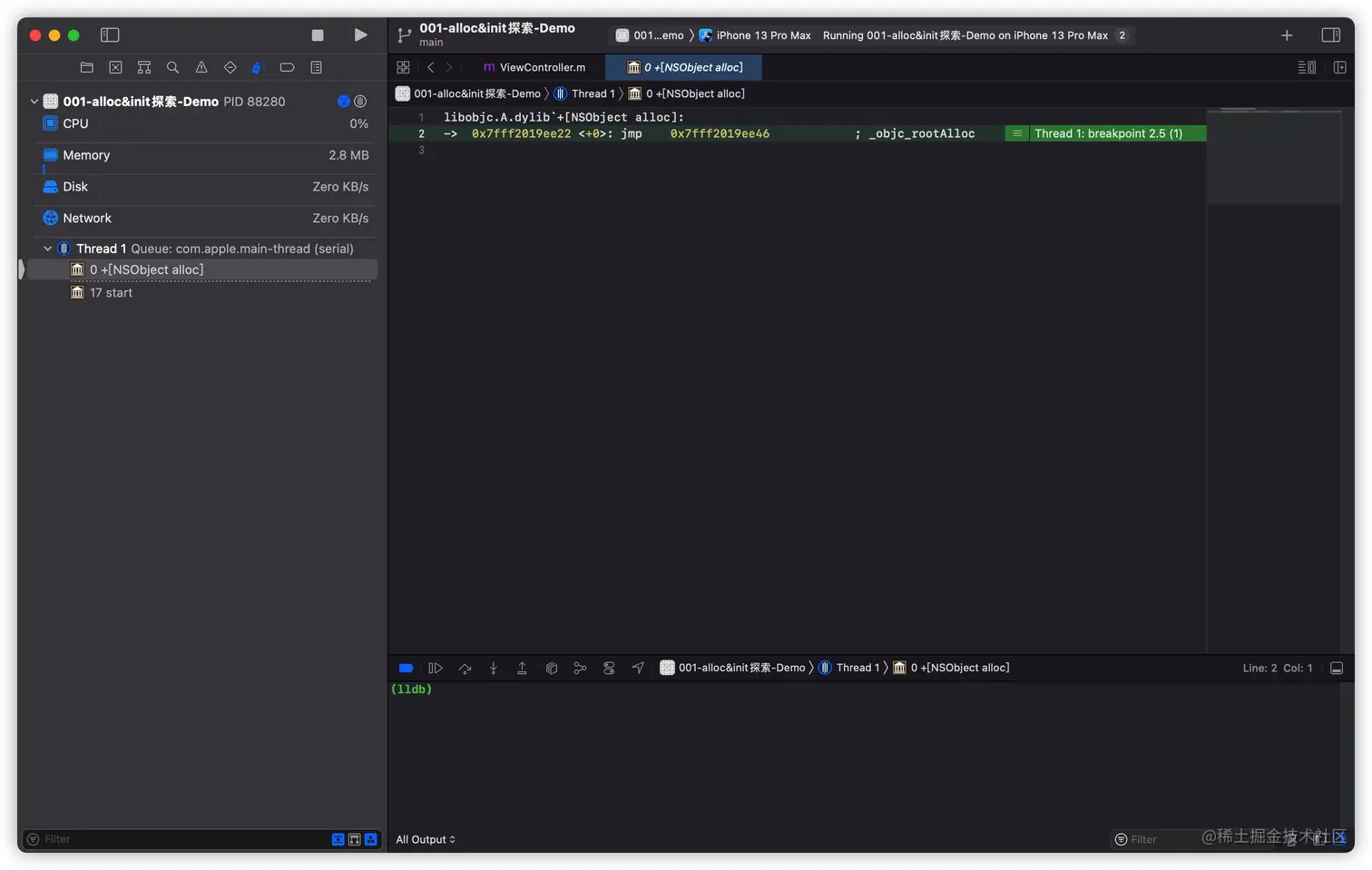
Task: Click Thread 1 in debug bar jump path
Action: tap(848, 668)
